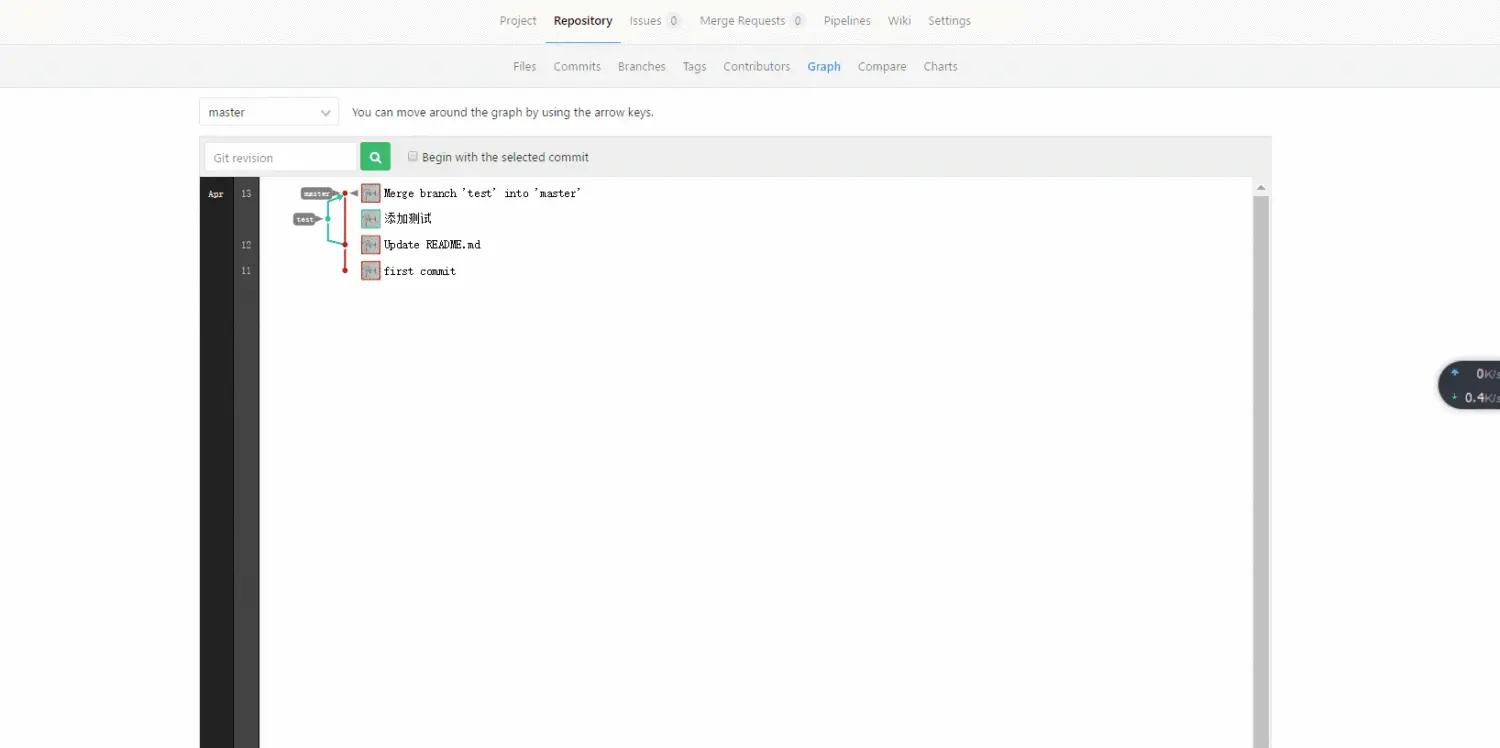Select the green node of 添加测试 commit

tap(328, 219)
